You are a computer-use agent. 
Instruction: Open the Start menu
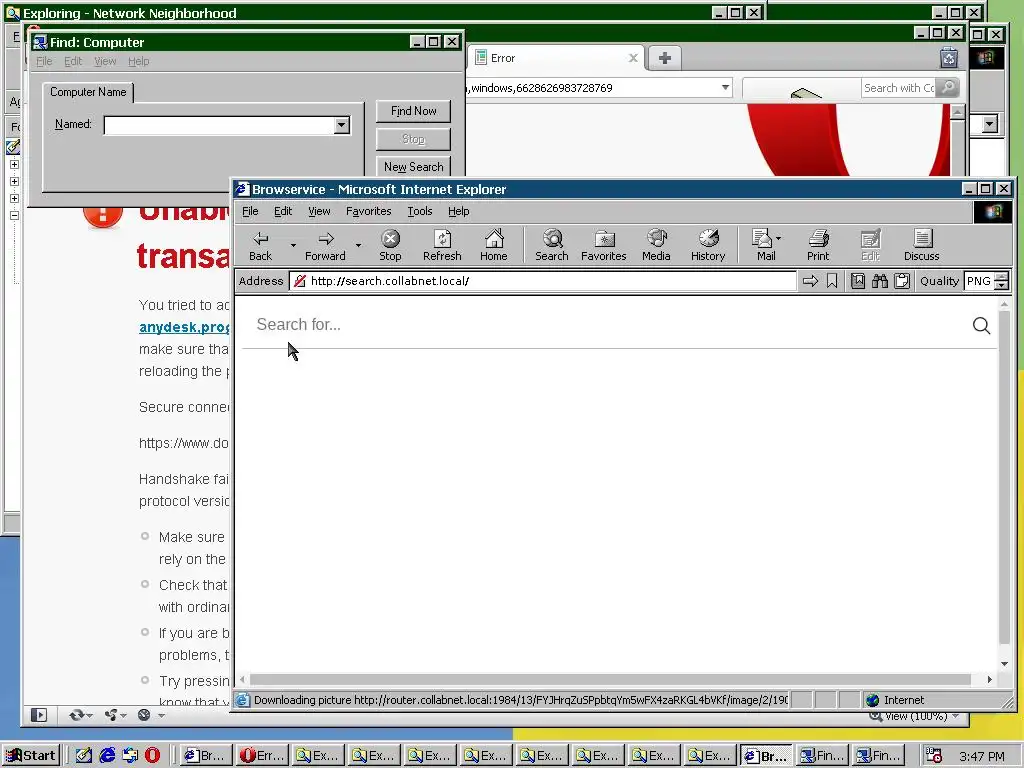(31, 756)
